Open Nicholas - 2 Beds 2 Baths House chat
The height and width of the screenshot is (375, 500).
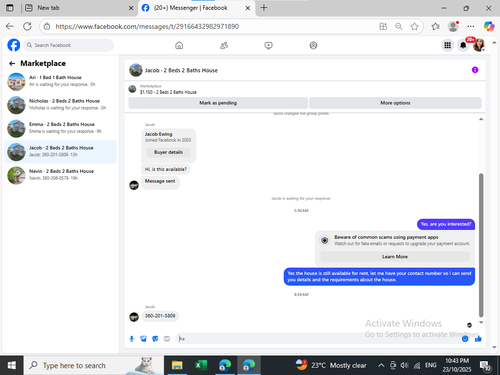61,105
